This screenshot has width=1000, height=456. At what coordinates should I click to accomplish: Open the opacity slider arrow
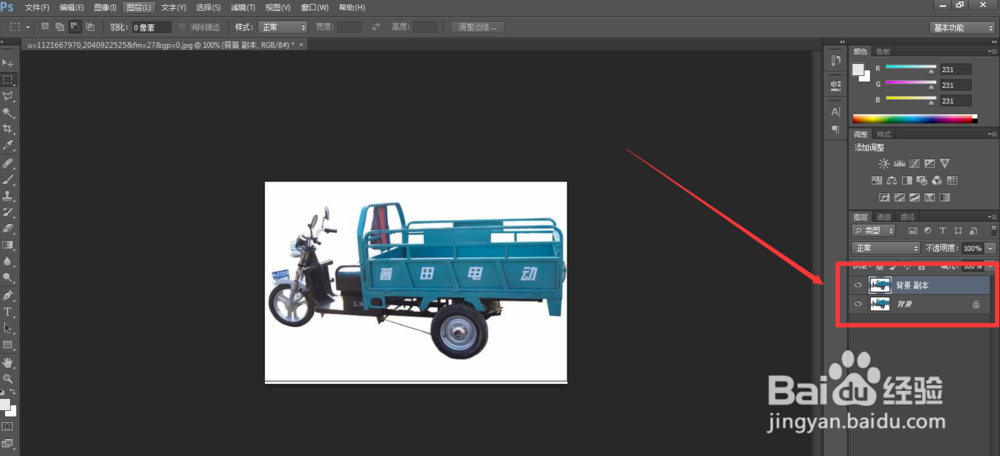990,247
